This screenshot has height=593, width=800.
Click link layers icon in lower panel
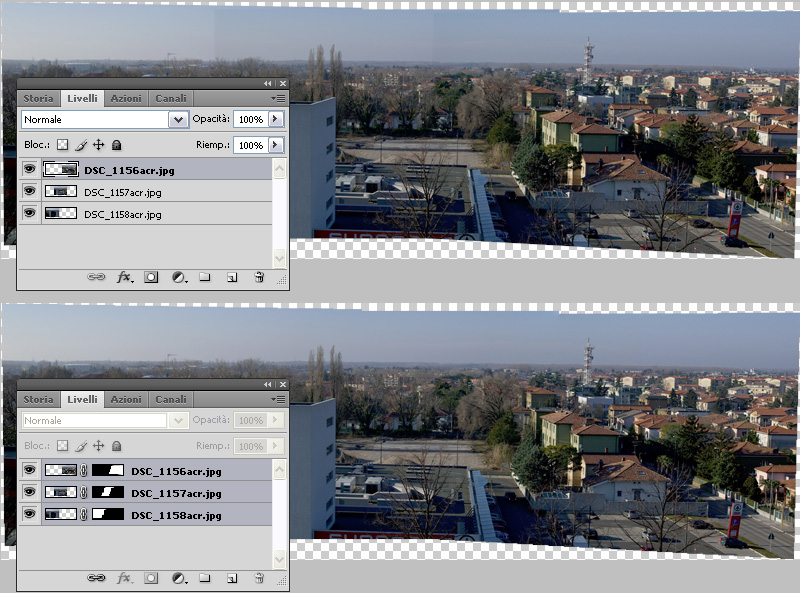[97, 578]
